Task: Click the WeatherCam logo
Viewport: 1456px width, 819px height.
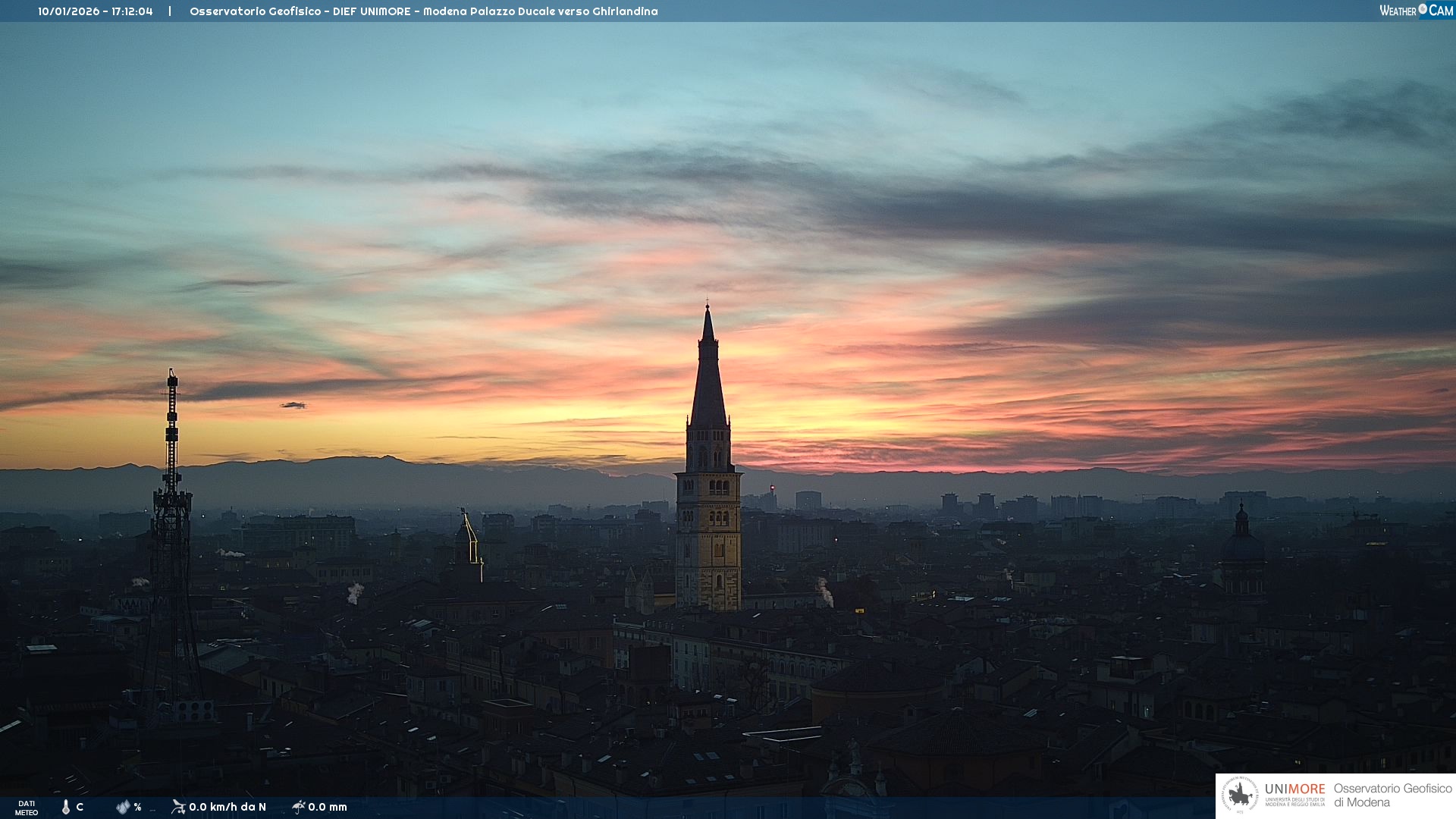Action: (1415, 11)
